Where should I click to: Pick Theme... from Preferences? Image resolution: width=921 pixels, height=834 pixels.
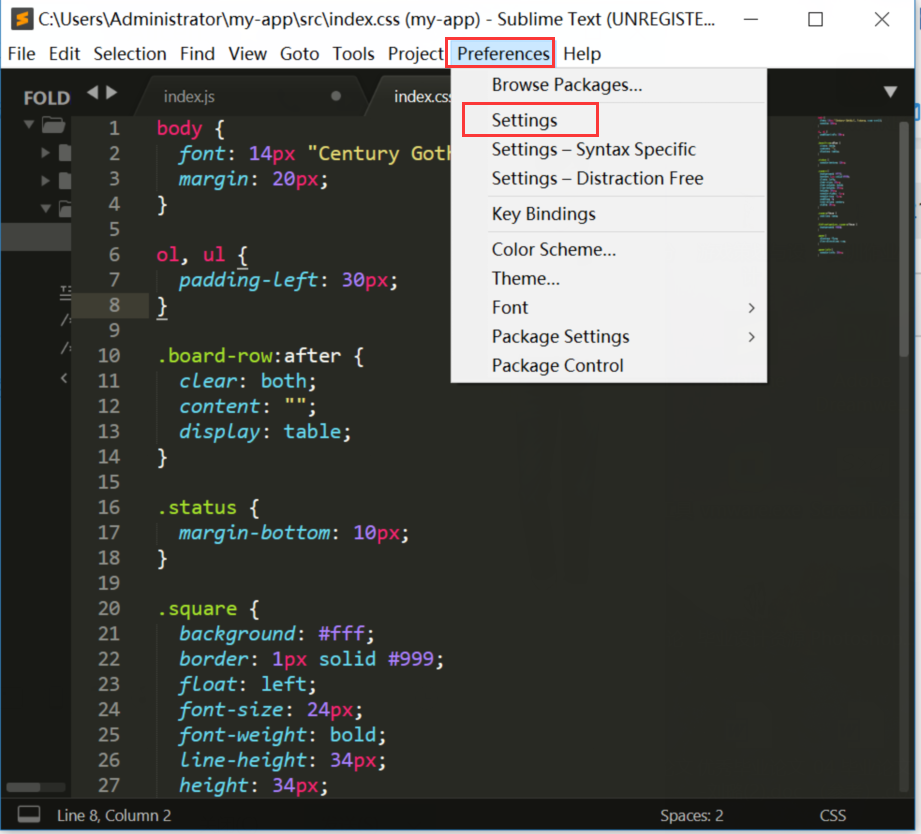(609, 278)
